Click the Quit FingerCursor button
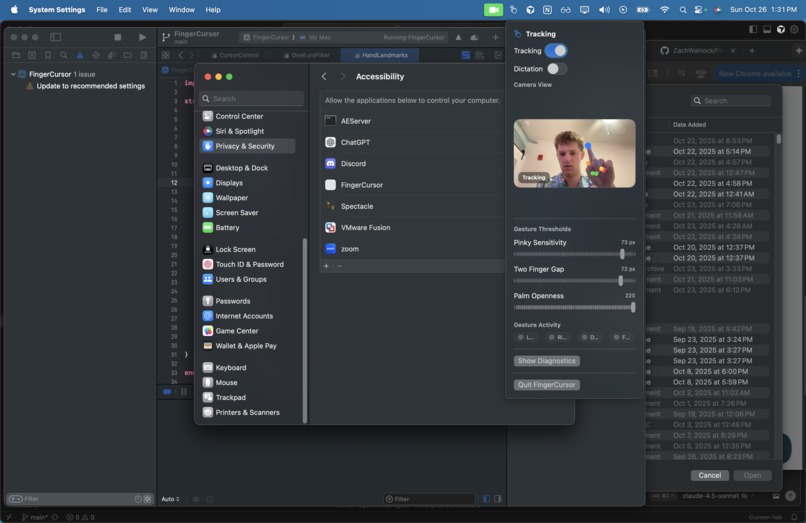806x523 pixels. 546,384
